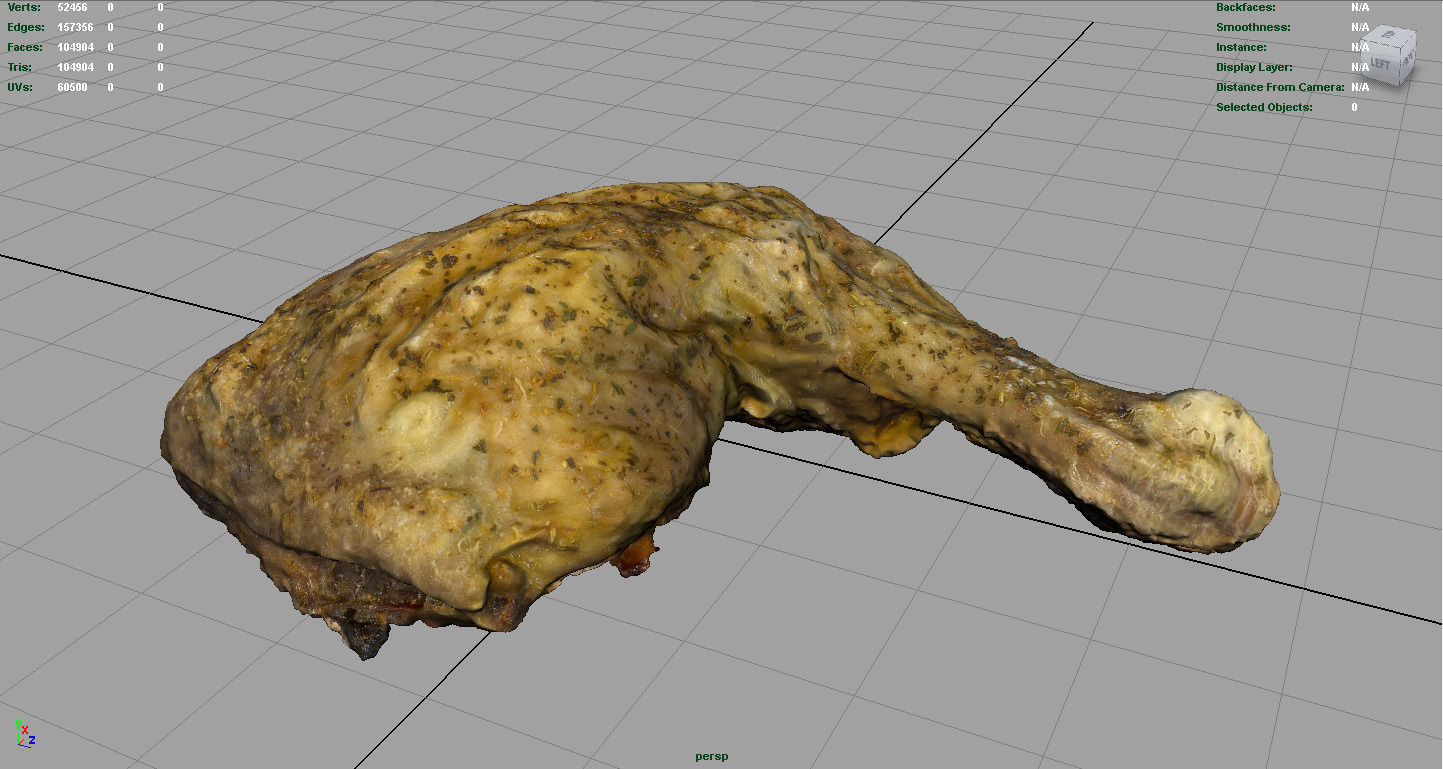Click the Distance From Camera: label
Image resolution: width=1443 pixels, height=769 pixels.
point(1280,87)
